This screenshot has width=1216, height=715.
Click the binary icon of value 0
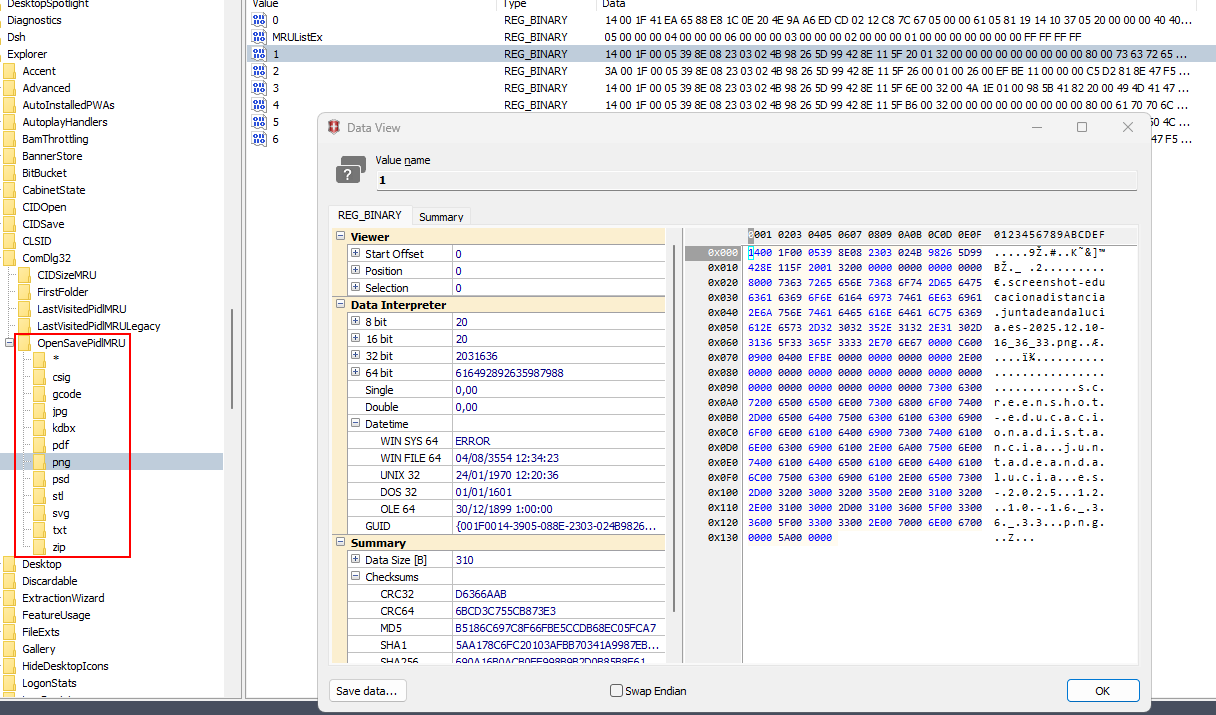coord(259,20)
